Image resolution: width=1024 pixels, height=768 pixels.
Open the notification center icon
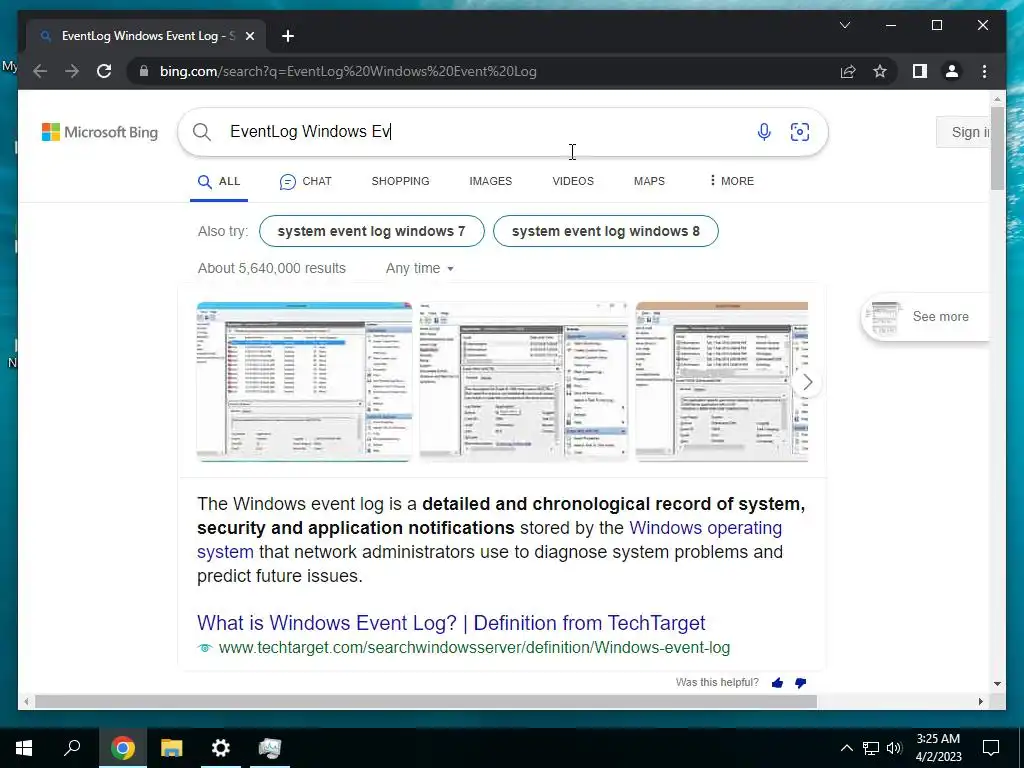tap(991, 748)
